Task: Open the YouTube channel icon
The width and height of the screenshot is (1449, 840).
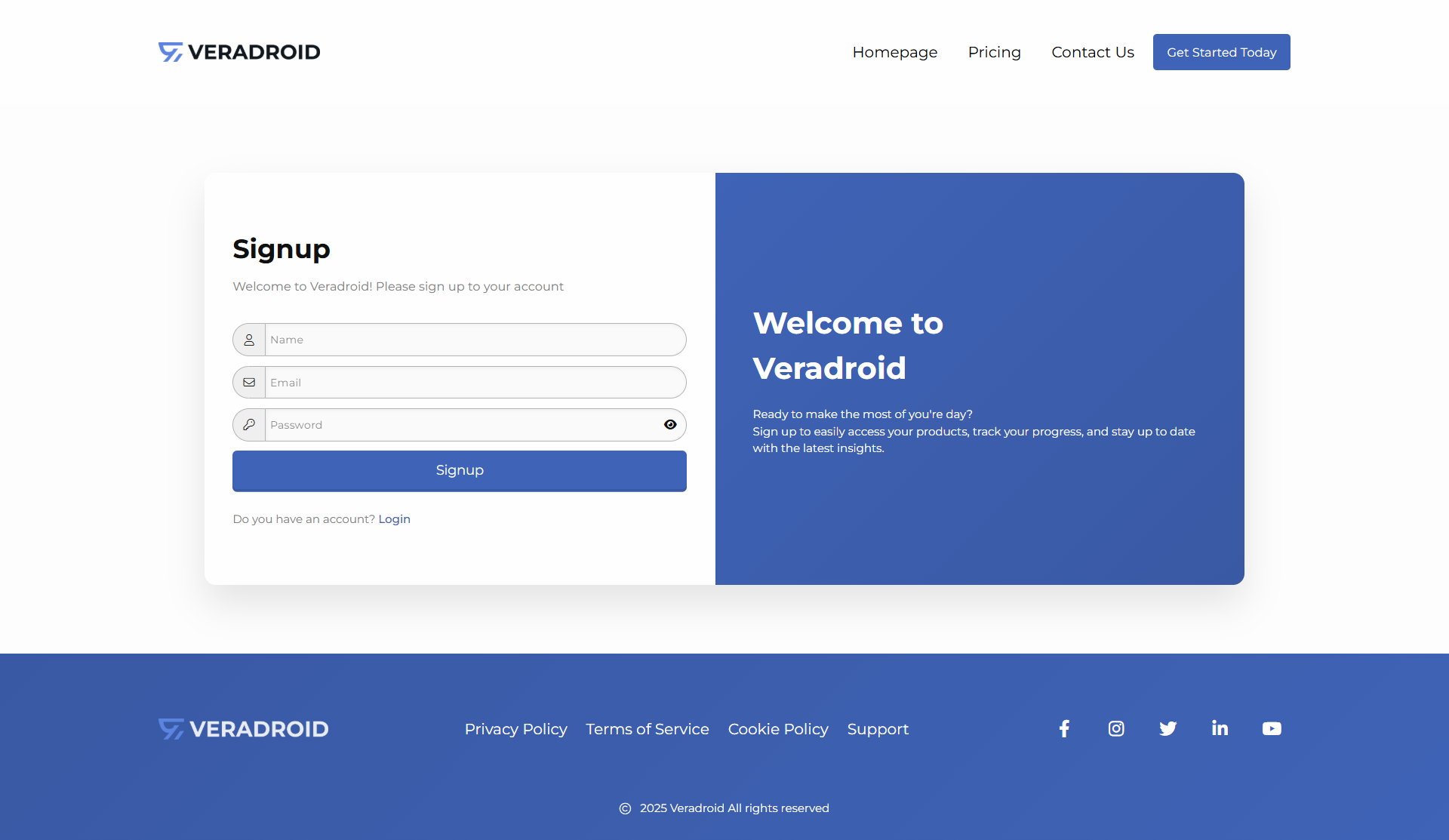Action: coord(1272,728)
